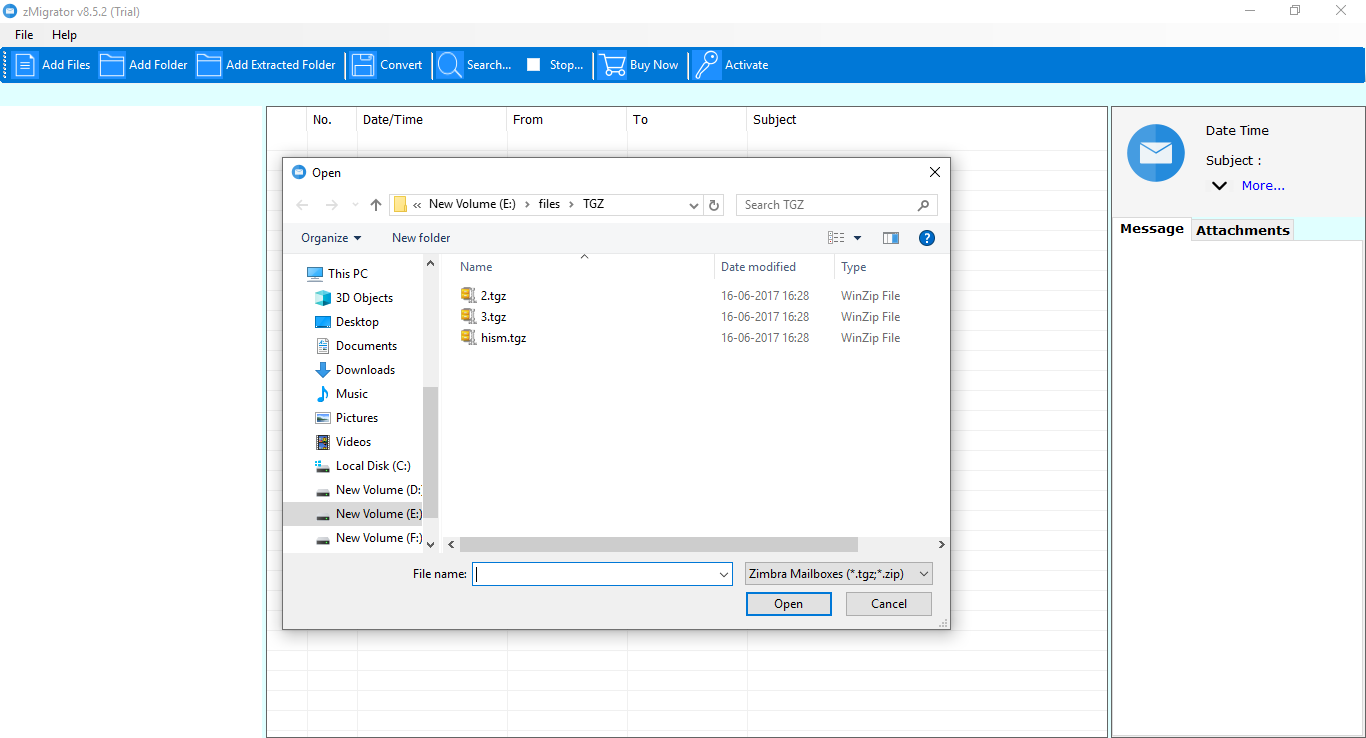1366x738 pixels.
Task: Select New Volume (E:) in sidebar
Action: (353, 514)
